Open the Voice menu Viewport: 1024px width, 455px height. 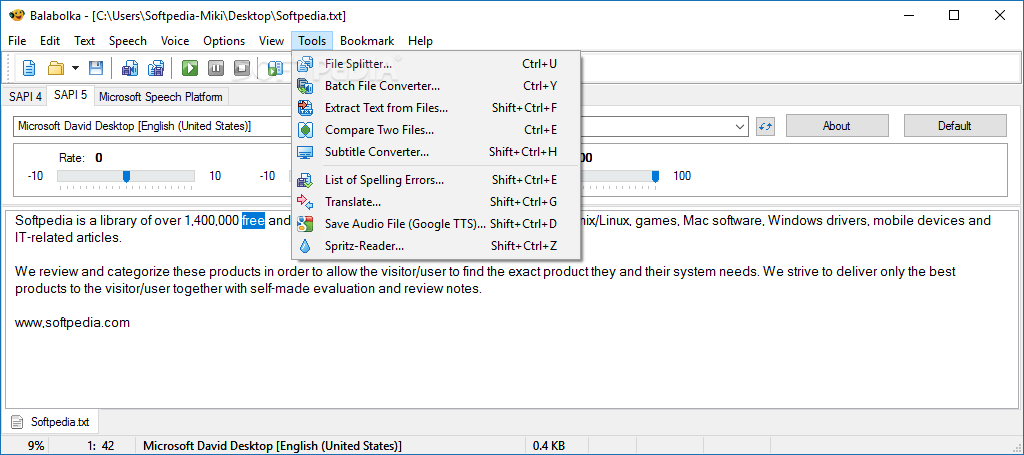point(175,40)
